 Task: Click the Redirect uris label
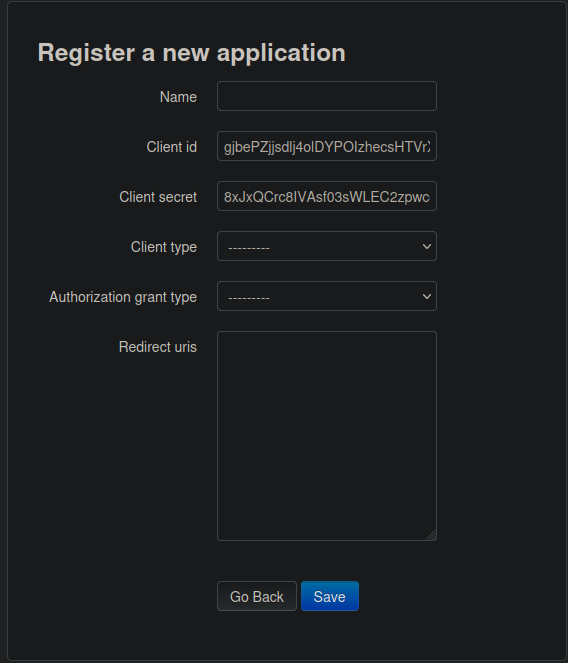[158, 347]
